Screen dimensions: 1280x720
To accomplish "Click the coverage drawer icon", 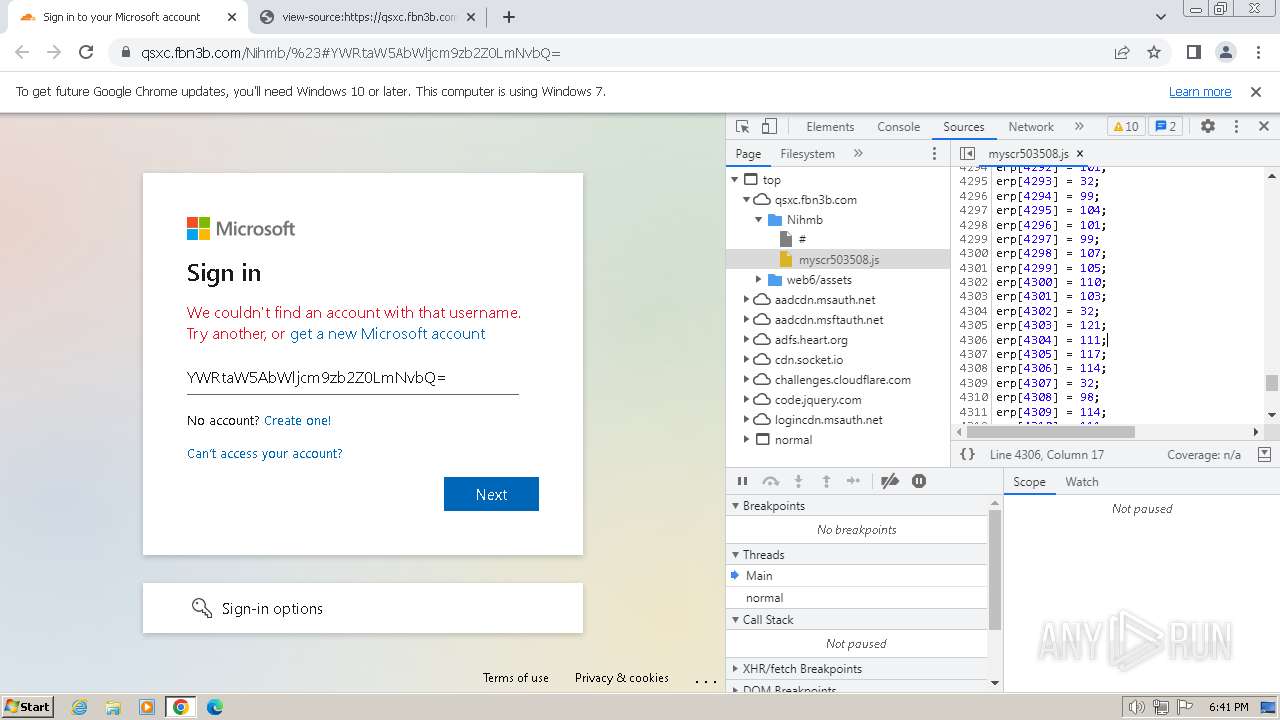I will [x=1264, y=454].
